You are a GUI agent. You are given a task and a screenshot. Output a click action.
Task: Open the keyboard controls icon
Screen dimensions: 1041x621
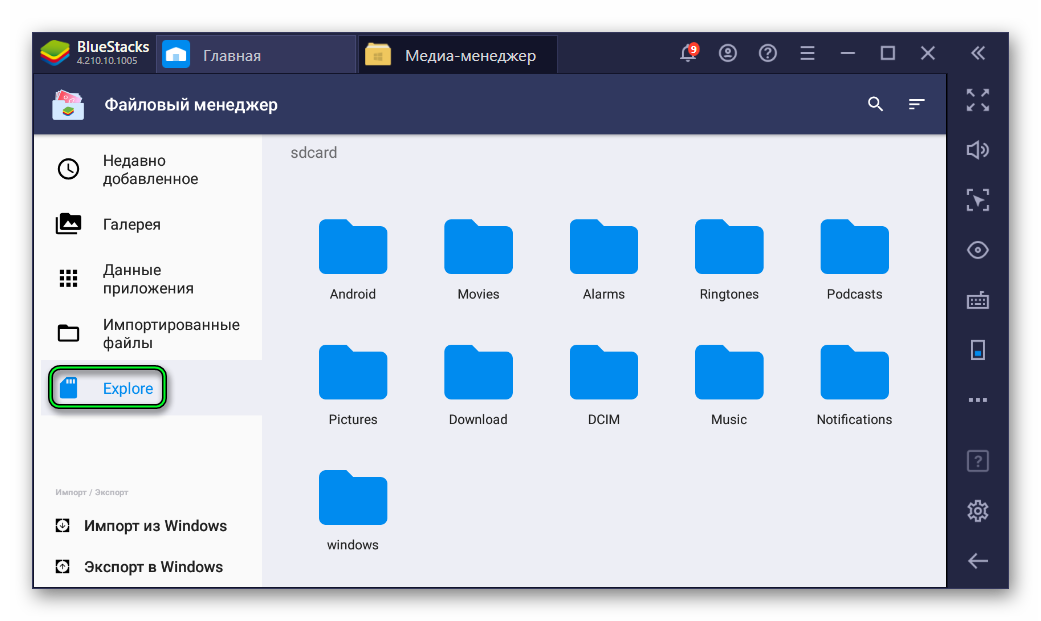click(977, 300)
